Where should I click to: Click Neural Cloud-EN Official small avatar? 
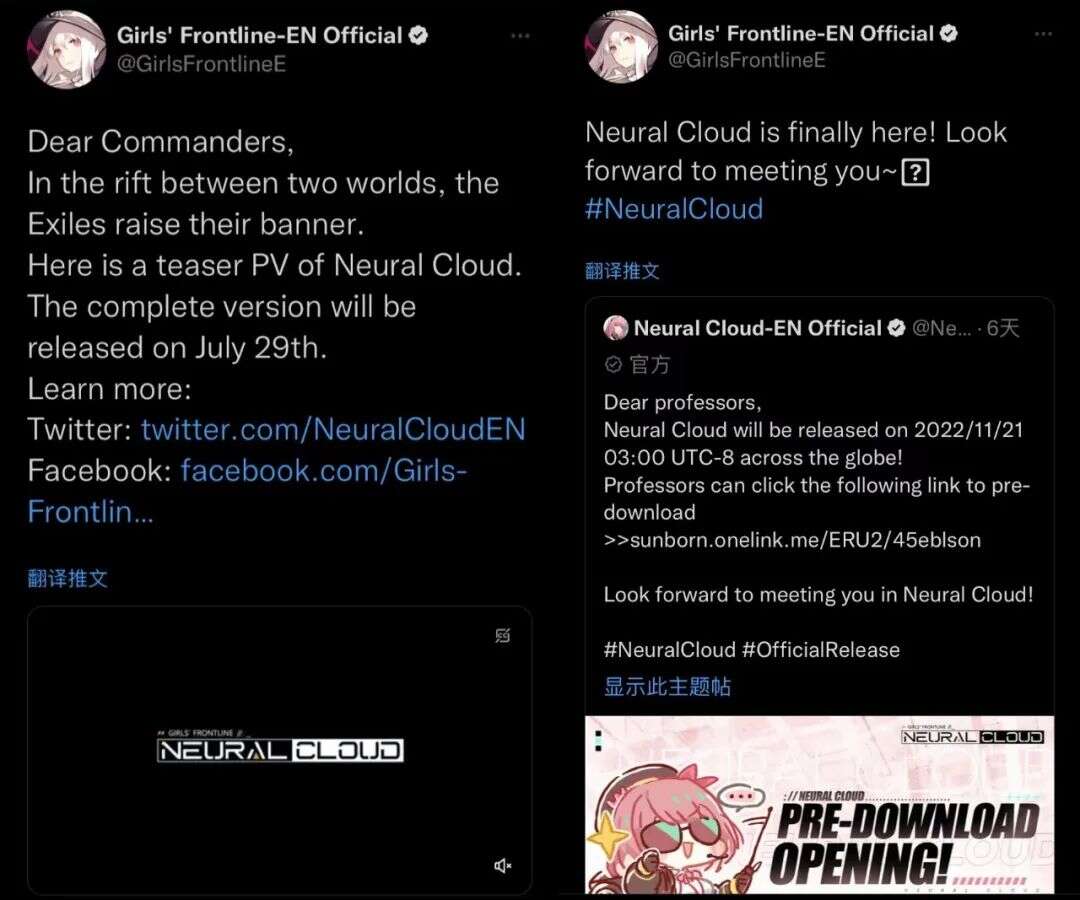pos(616,328)
